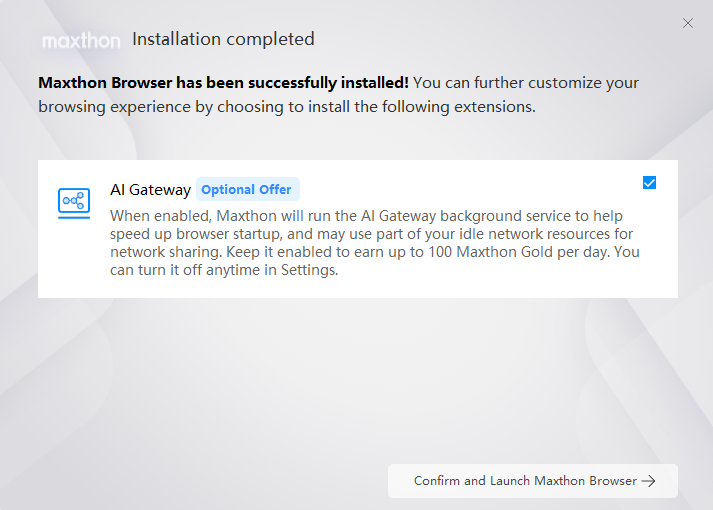713x510 pixels.
Task: Click the bold successfully installed message
Action: 223,83
